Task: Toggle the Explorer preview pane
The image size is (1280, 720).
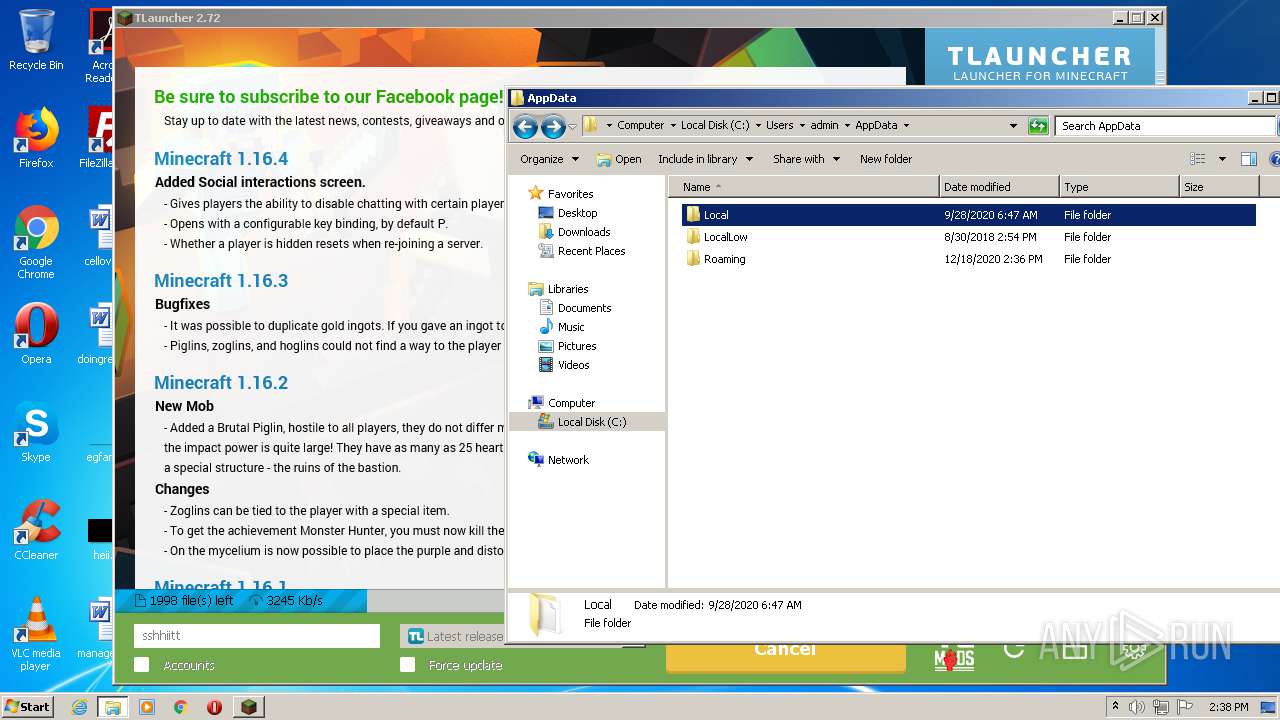Action: [1248, 159]
